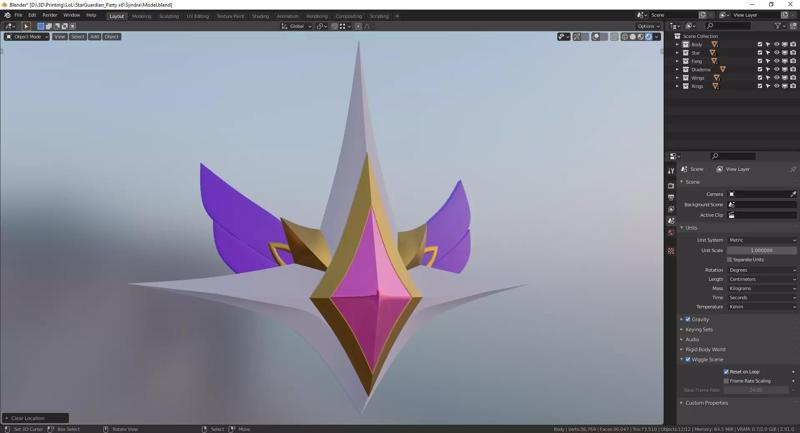Image resolution: width=800 pixels, height=433 pixels.
Task: Open the Object Mode dropdown
Action: [x=27, y=37]
